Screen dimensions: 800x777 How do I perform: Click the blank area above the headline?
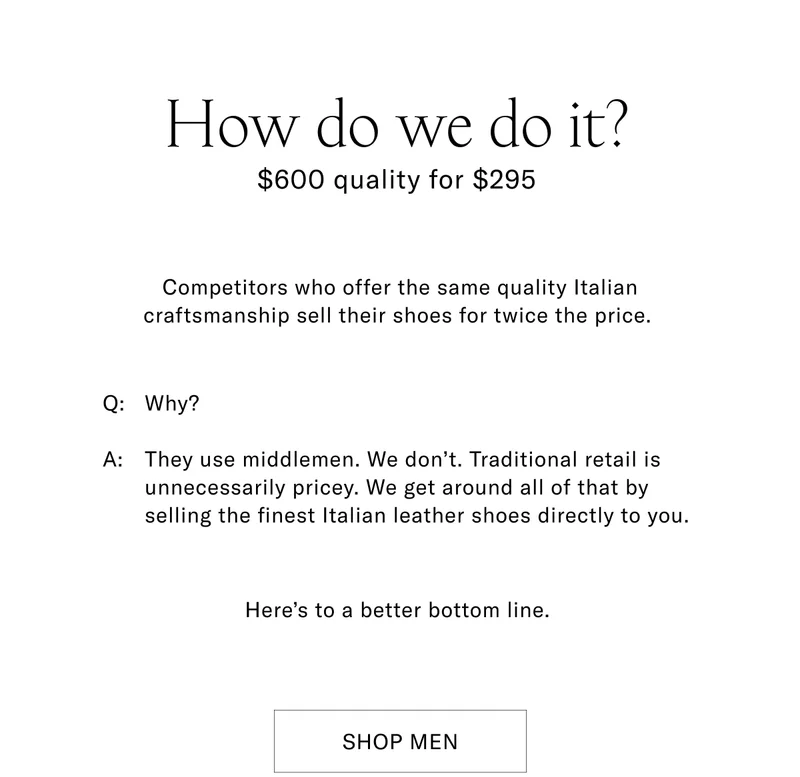point(400,45)
